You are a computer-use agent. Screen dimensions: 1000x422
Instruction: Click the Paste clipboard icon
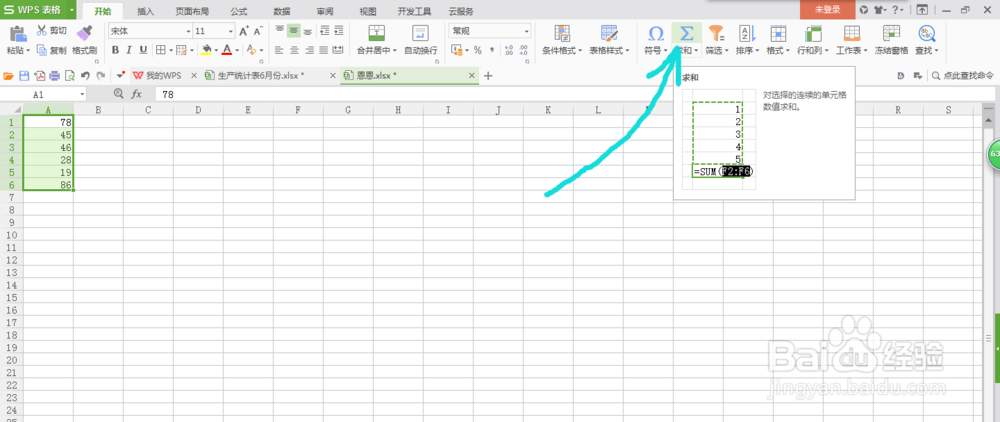18,35
